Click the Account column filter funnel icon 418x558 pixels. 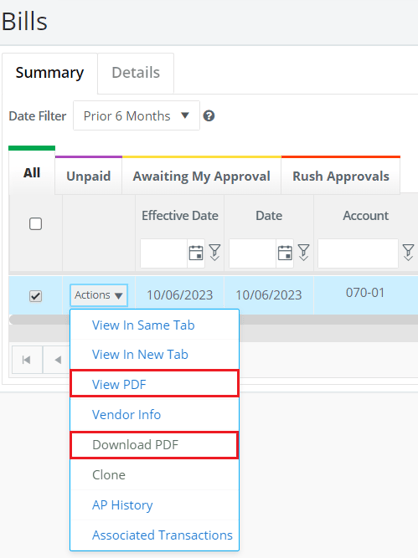click(408, 252)
